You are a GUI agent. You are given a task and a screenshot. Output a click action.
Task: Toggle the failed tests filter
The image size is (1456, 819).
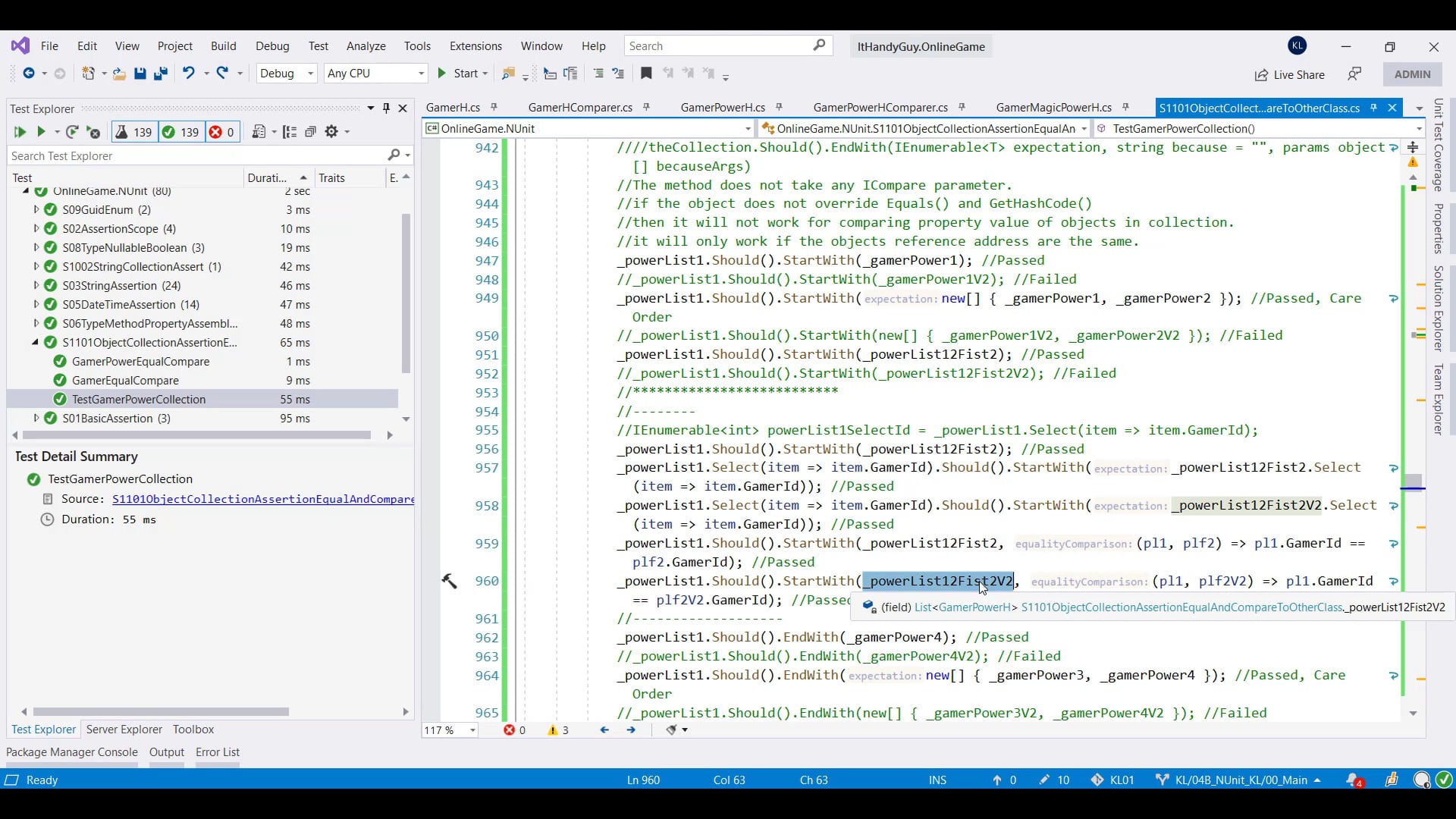point(221,132)
